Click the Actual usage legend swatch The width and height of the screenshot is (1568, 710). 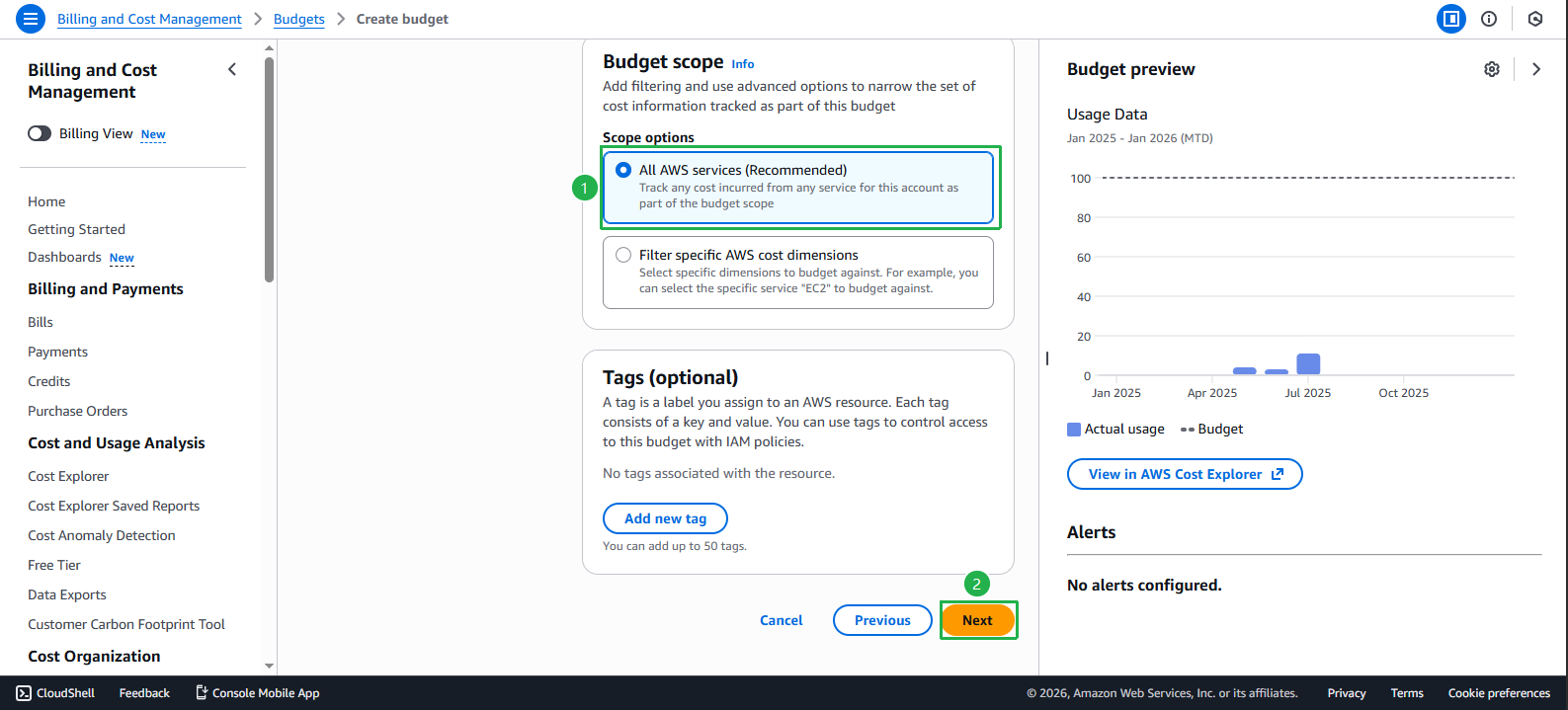(x=1074, y=430)
